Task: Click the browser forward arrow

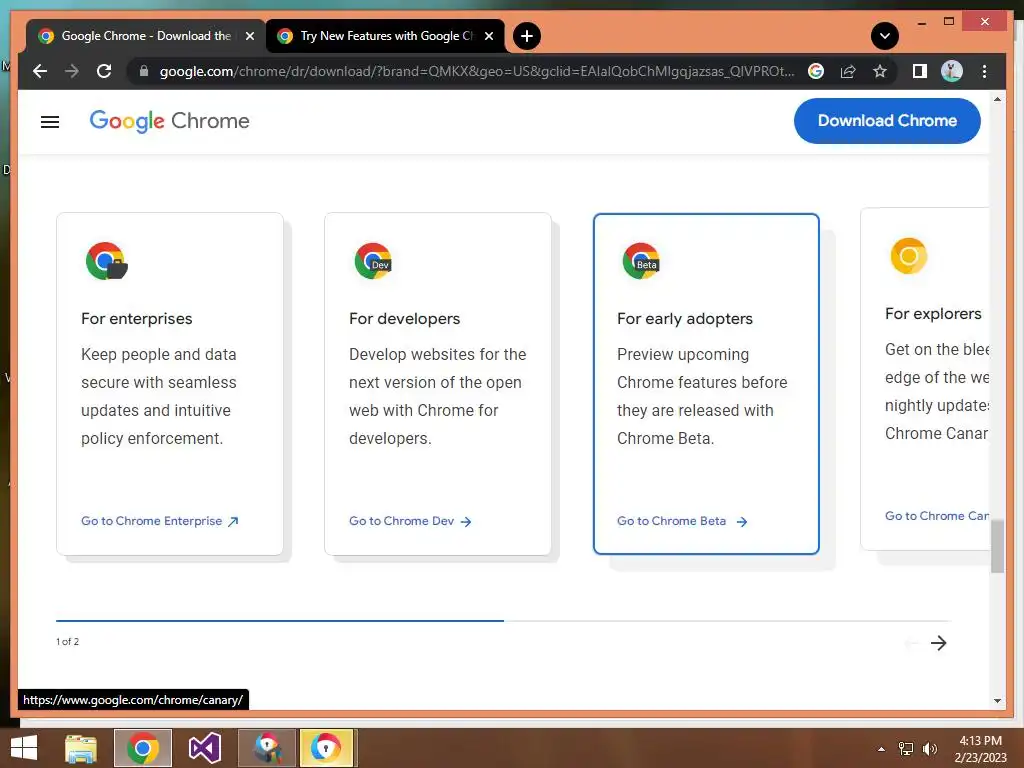Action: 72,71
